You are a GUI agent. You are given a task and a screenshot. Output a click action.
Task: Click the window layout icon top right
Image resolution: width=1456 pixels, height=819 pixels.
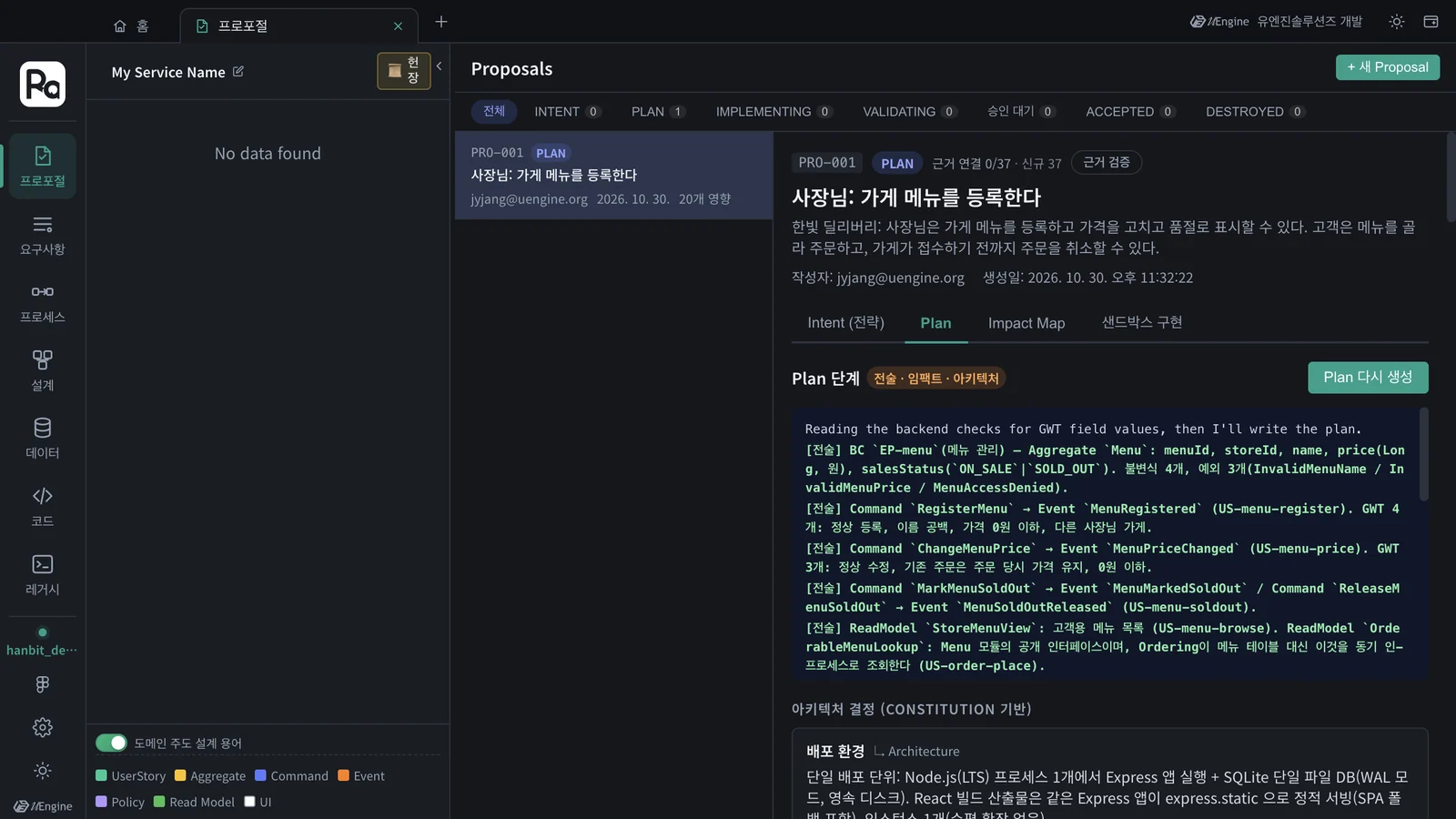1431,22
